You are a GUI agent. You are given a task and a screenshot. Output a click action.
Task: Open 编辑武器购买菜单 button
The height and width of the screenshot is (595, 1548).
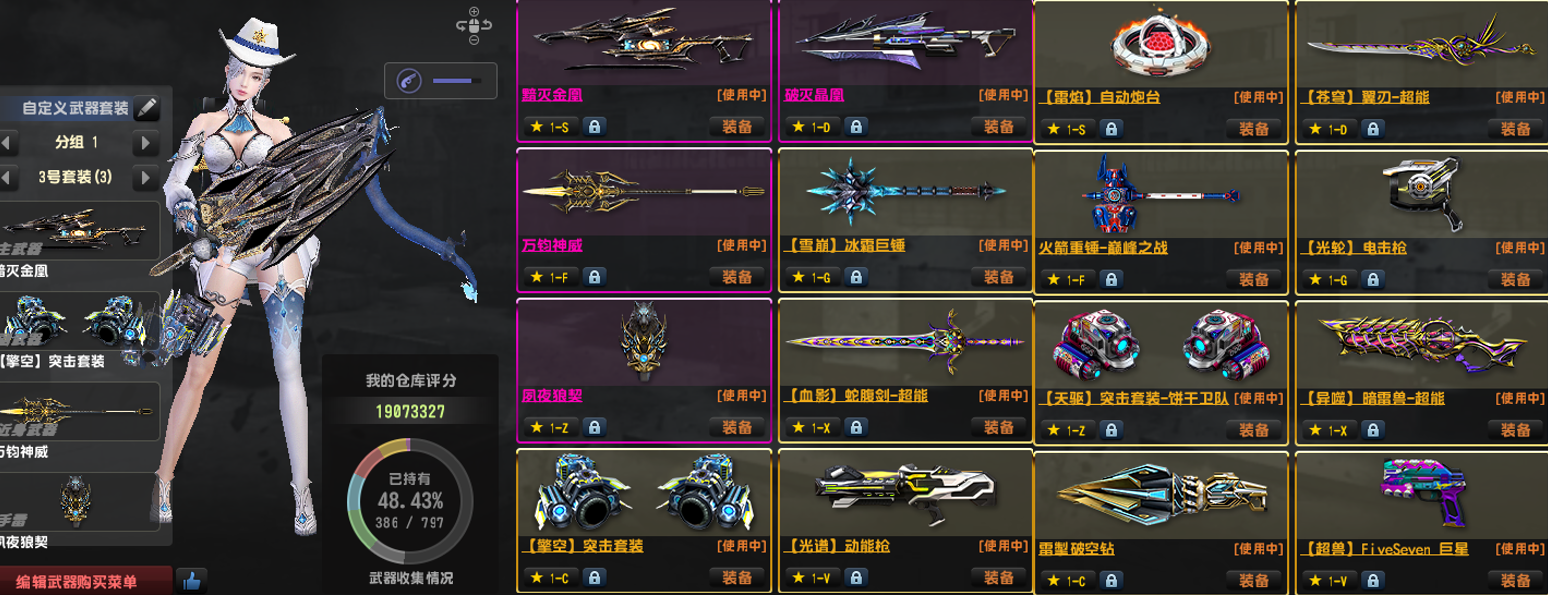click(x=84, y=581)
